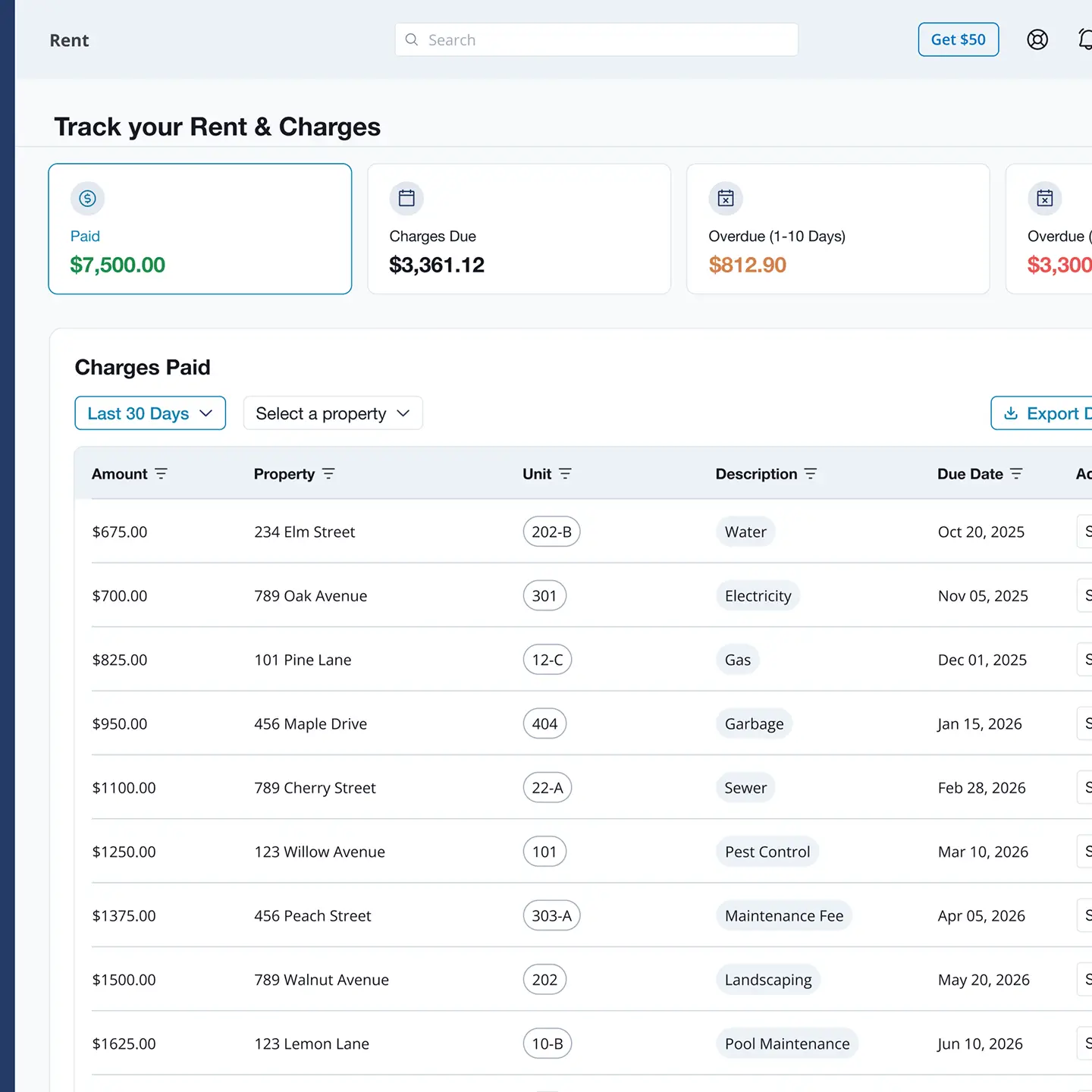Open the notifications bell icon
Screen dimensions: 1092x1092
[1085, 39]
